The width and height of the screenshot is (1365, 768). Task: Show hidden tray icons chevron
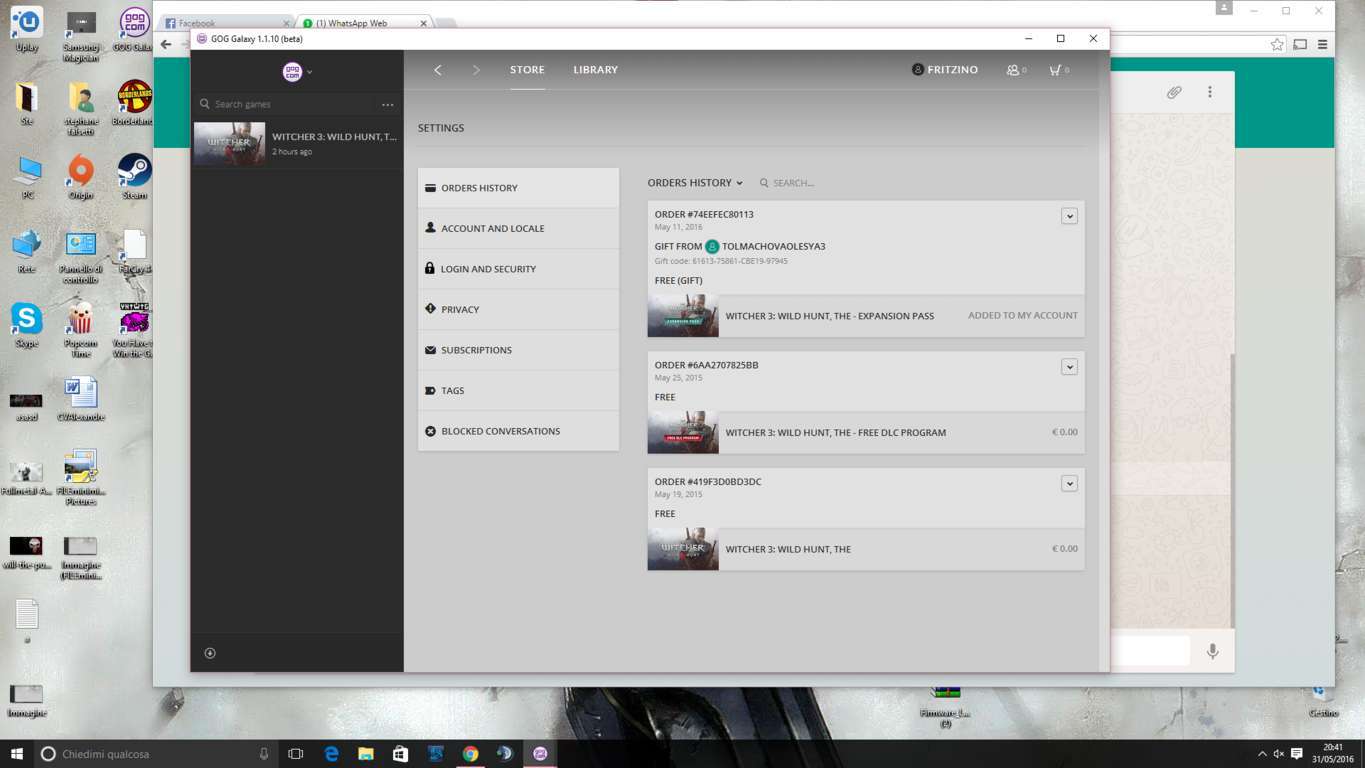click(x=1261, y=754)
